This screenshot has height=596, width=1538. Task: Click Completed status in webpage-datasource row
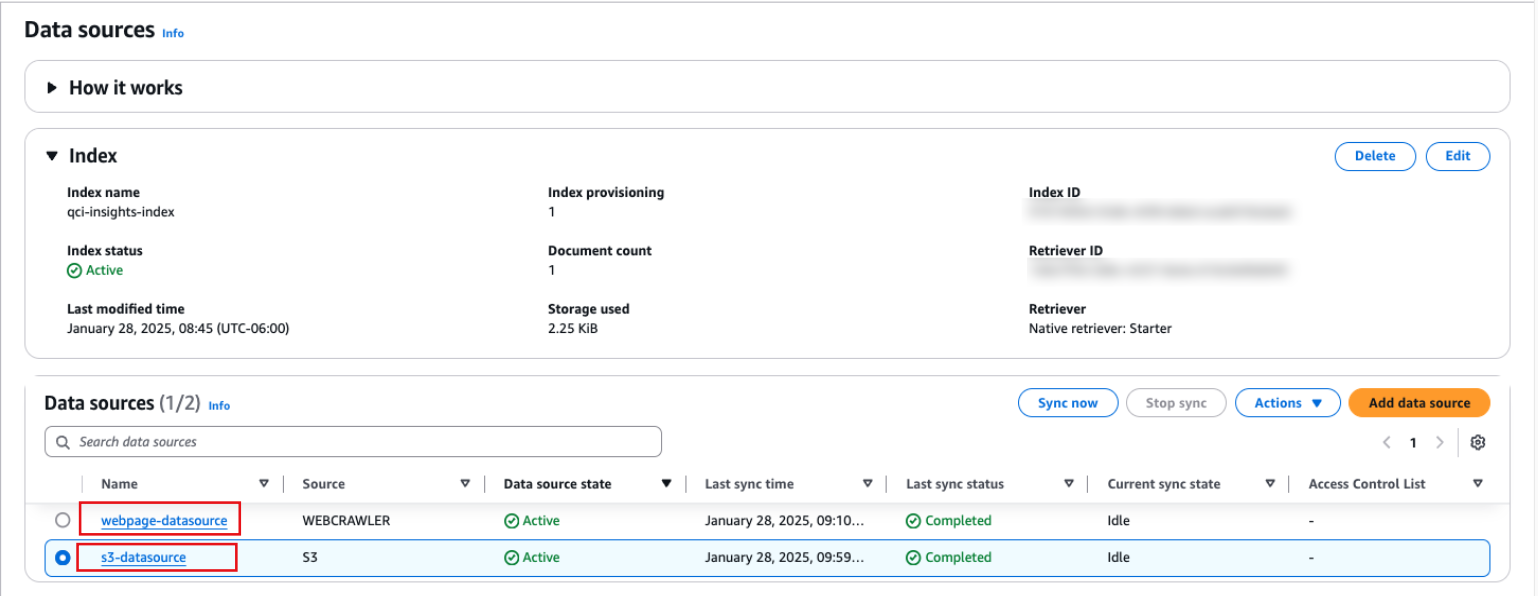(949, 521)
